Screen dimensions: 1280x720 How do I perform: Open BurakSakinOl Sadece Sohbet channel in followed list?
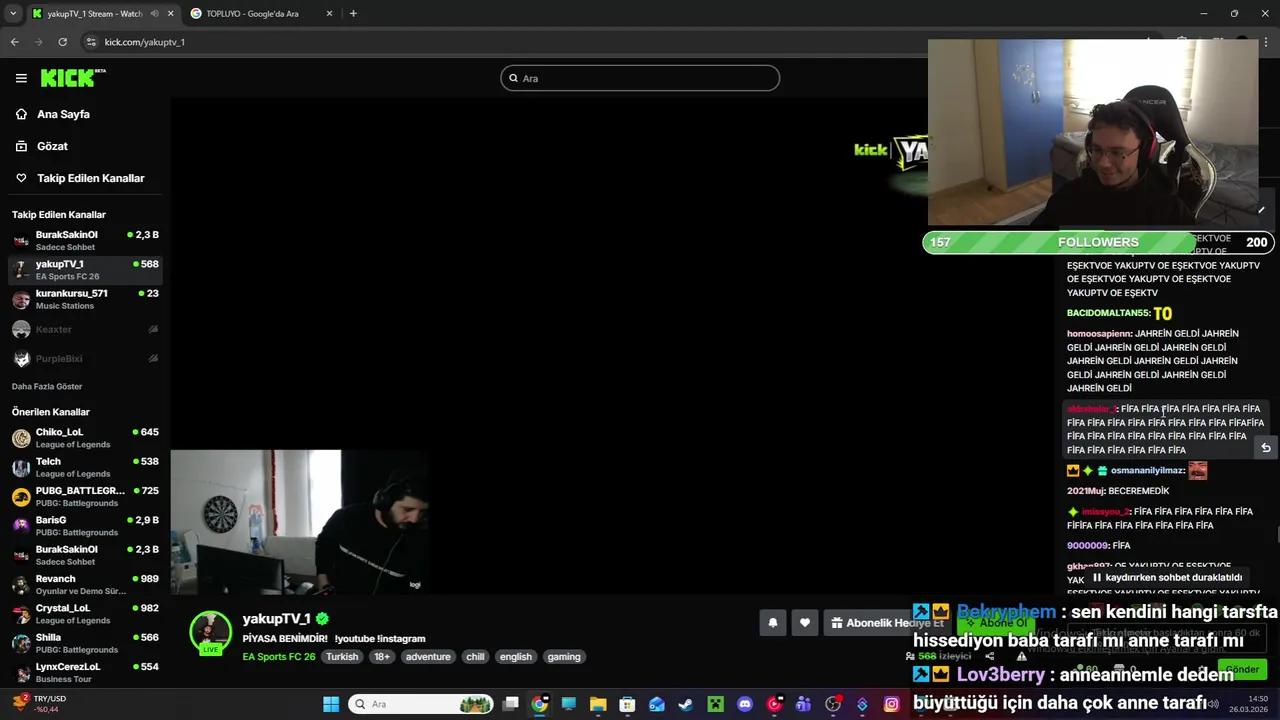85,241
